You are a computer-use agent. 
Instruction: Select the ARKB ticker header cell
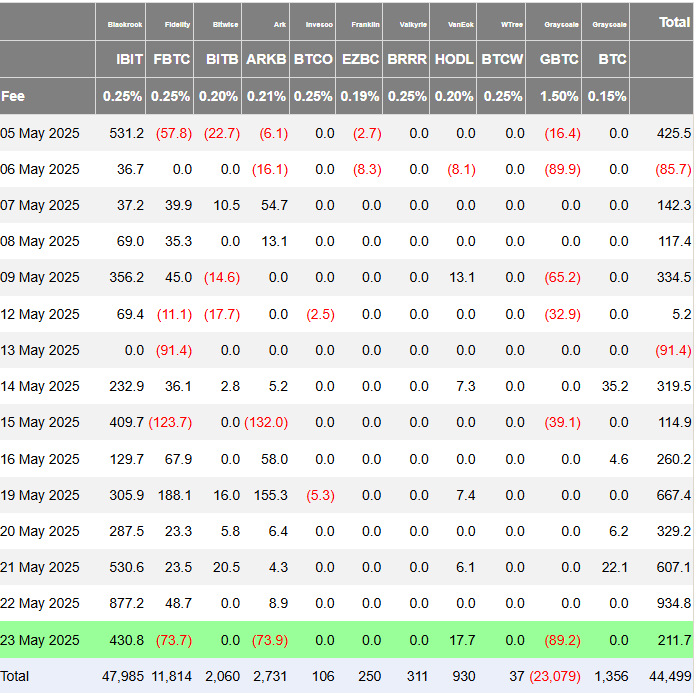(x=267, y=59)
